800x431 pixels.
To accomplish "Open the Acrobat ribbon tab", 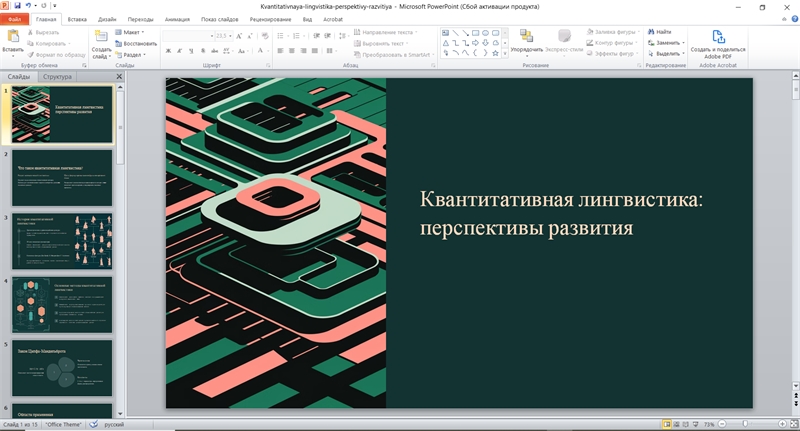I will click(x=333, y=19).
